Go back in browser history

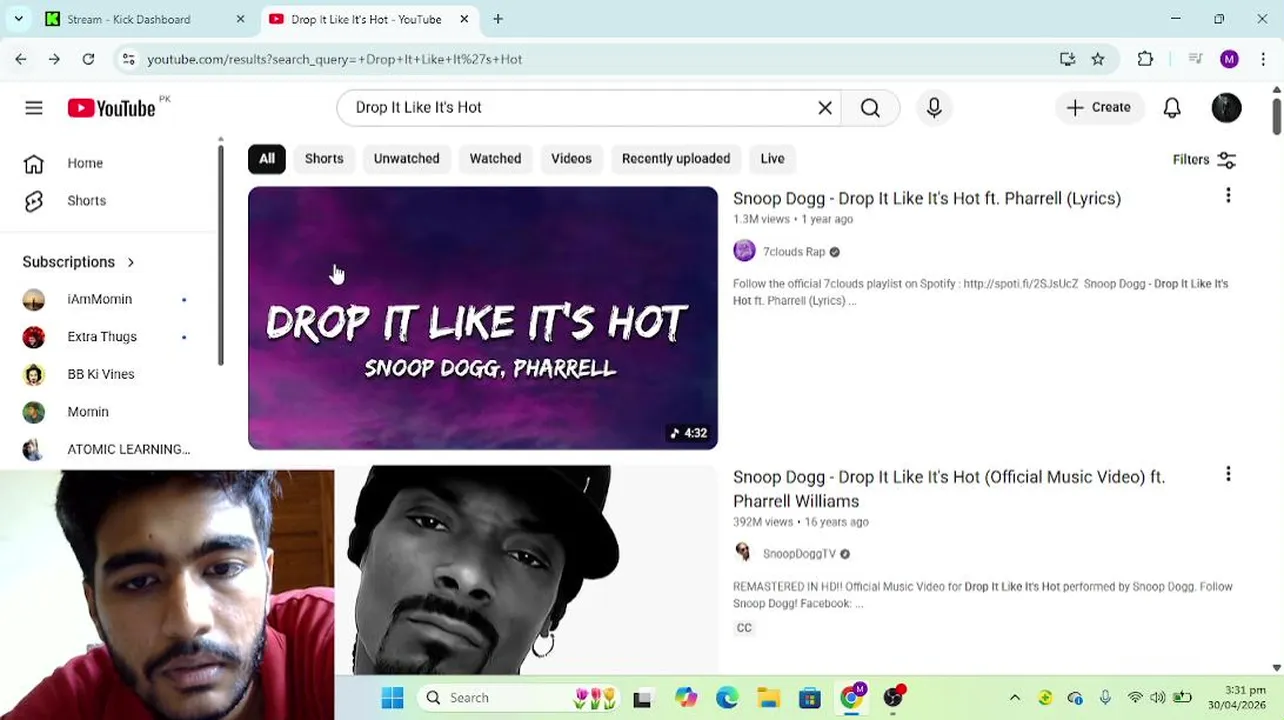click(21, 59)
